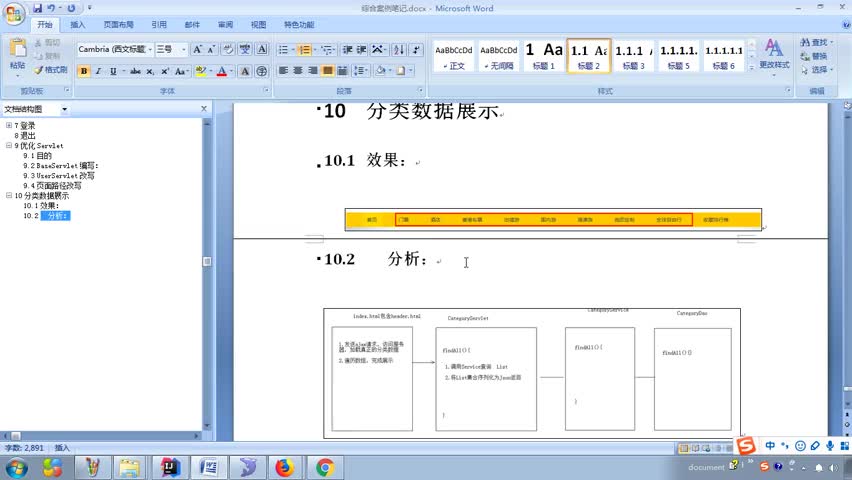852x480 pixels.
Task: Toggle bold formatting
Action: click(x=84, y=71)
